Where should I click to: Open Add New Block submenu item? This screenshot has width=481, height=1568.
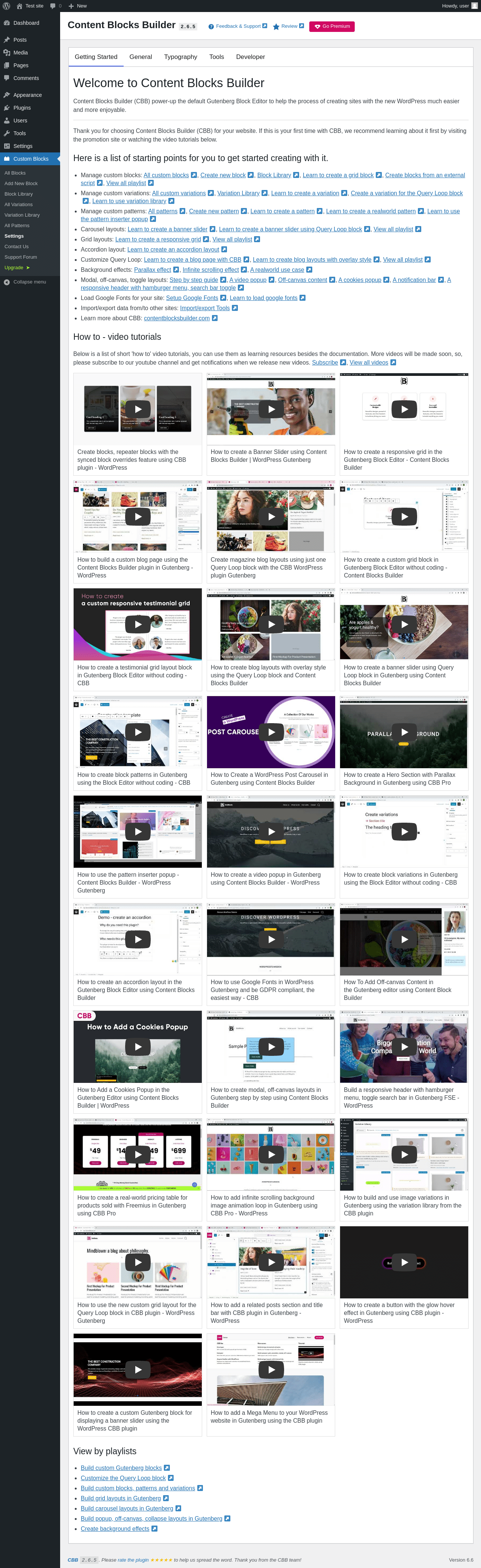coord(21,184)
